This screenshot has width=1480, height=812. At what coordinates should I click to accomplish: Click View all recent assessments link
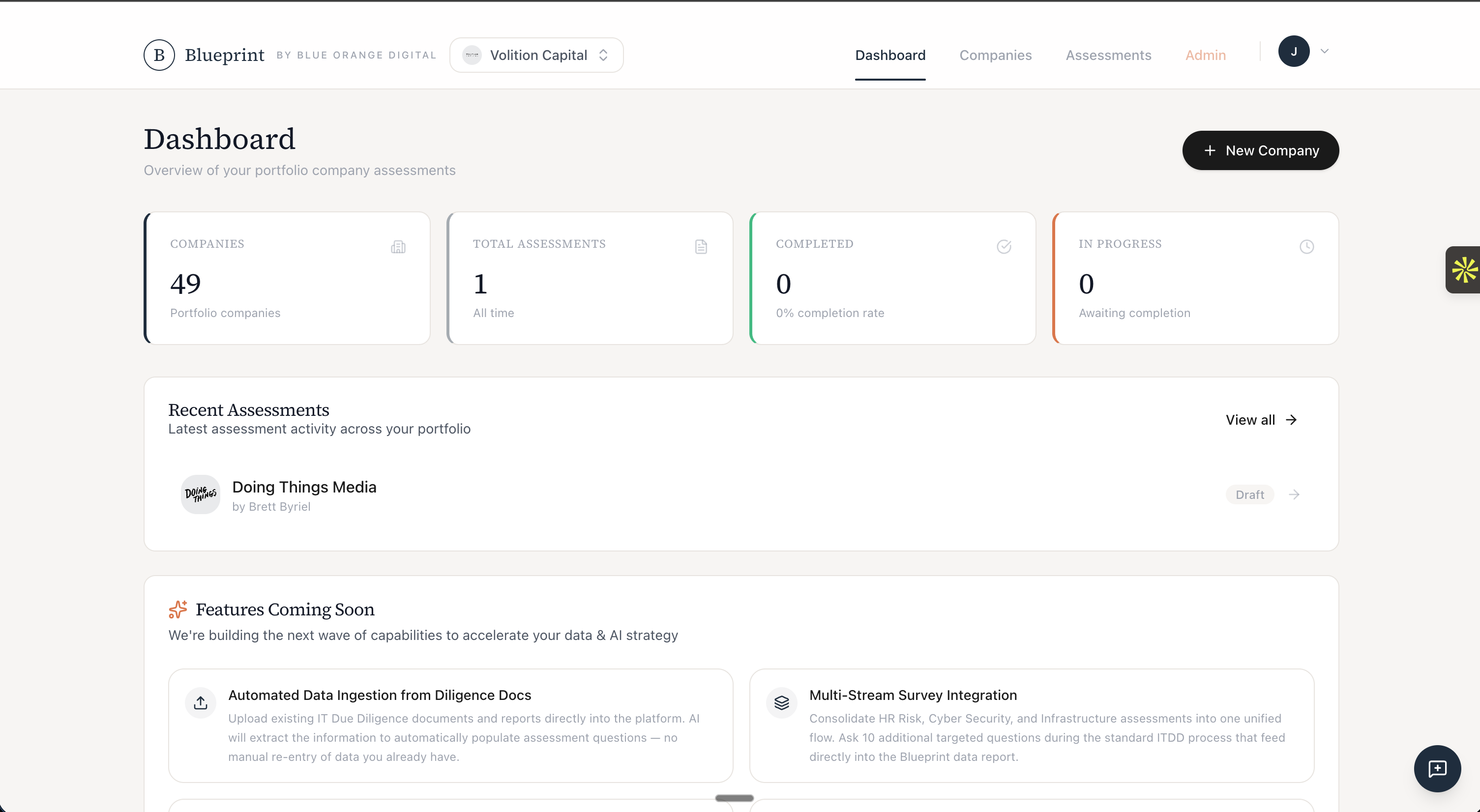point(1261,420)
